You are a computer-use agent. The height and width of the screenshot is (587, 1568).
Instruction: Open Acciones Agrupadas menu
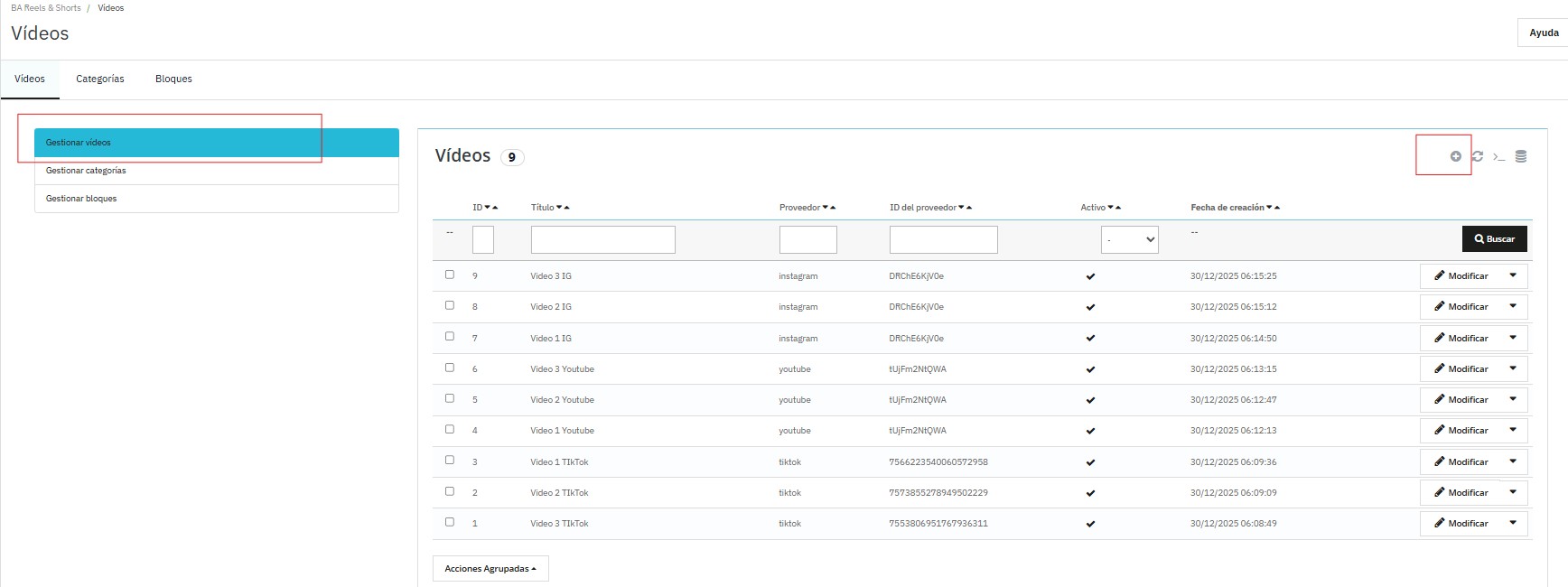[490, 569]
